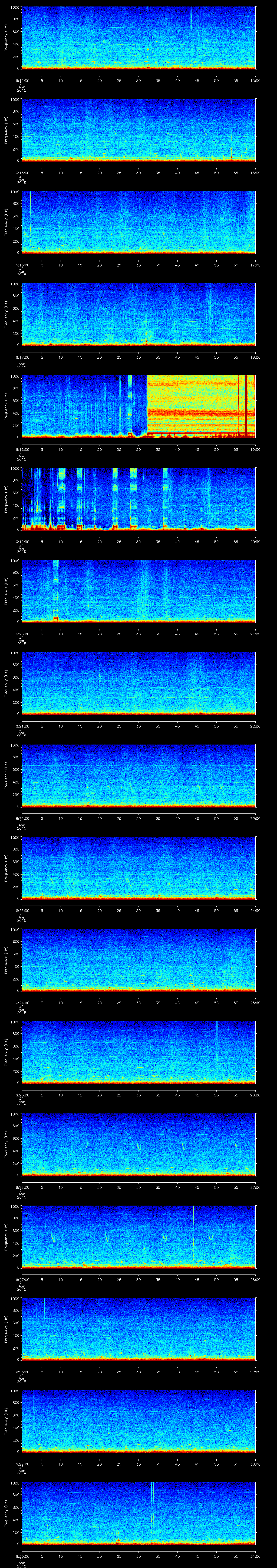Click the '29:00' end time label
This screenshot has height=1568, width=277.
pos(256,1371)
